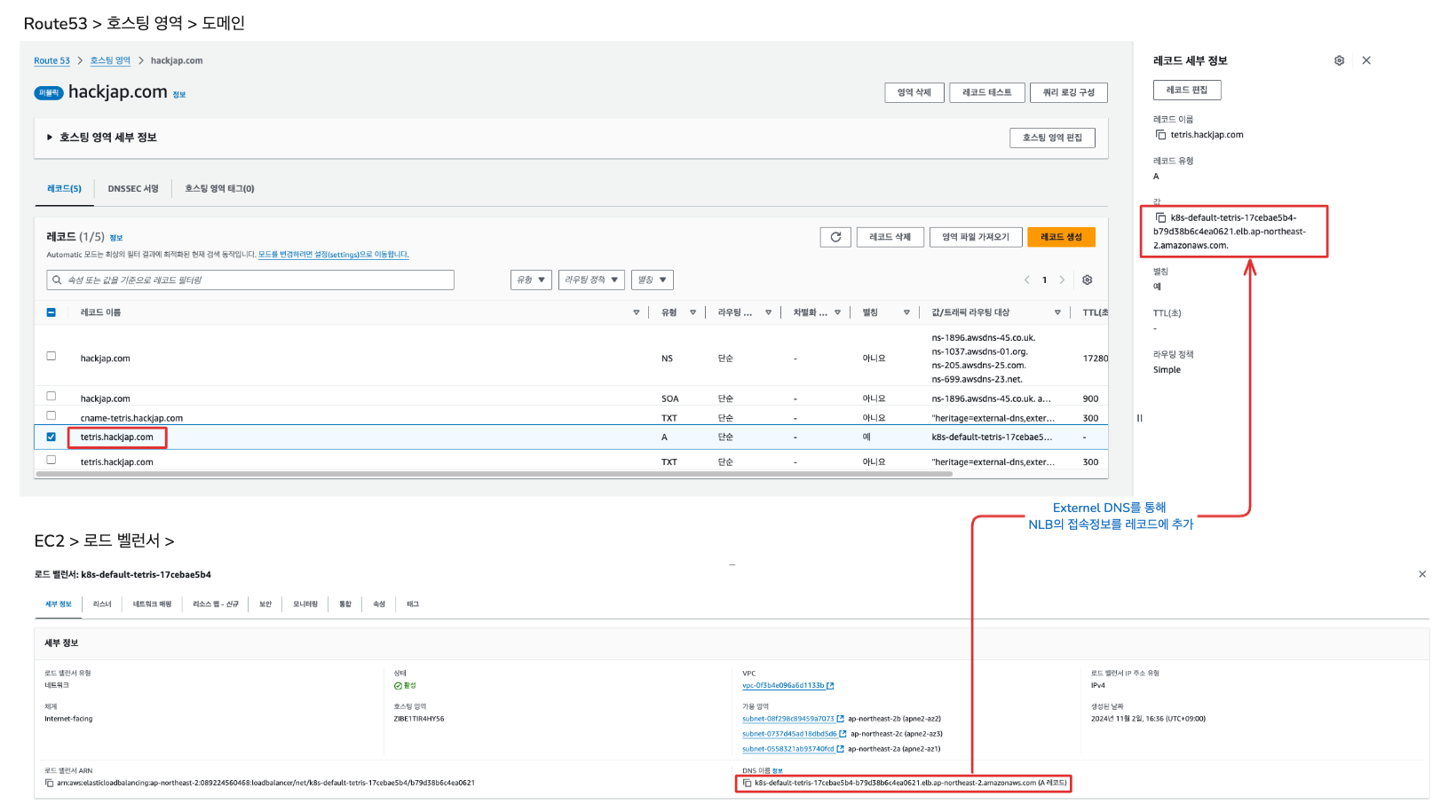Open load balancer Security tab
1456x812 pixels.
click(265, 604)
